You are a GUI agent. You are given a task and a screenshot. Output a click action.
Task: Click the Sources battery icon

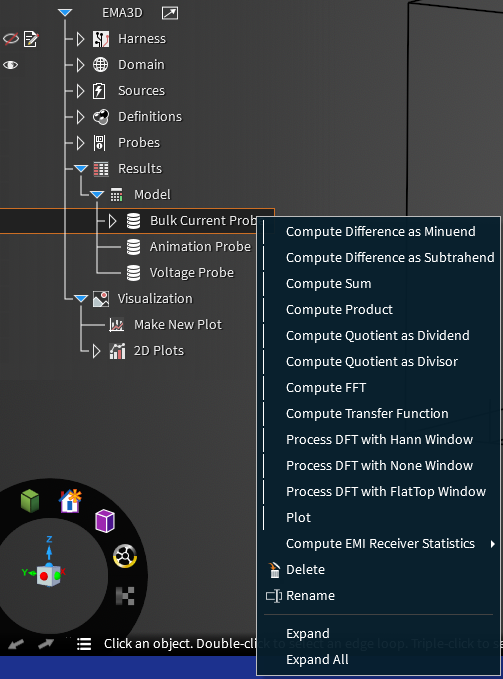coord(99,91)
